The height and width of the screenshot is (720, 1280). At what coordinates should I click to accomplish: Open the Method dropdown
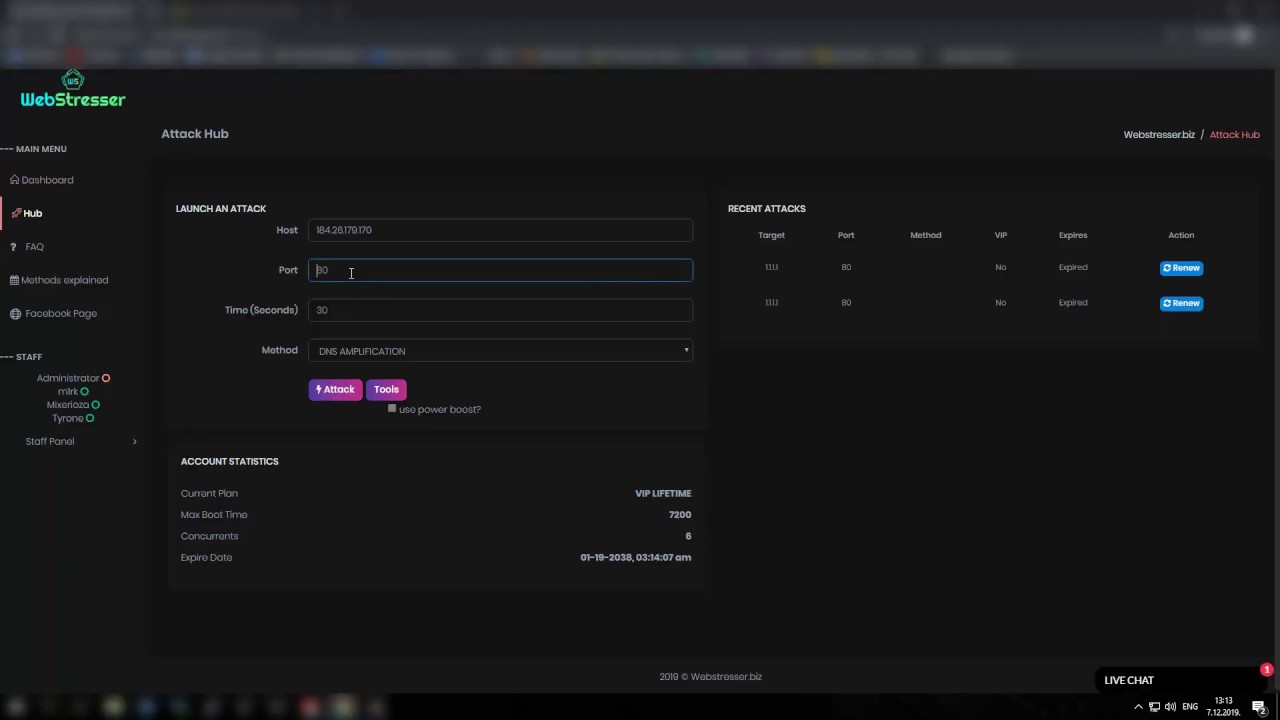point(500,351)
